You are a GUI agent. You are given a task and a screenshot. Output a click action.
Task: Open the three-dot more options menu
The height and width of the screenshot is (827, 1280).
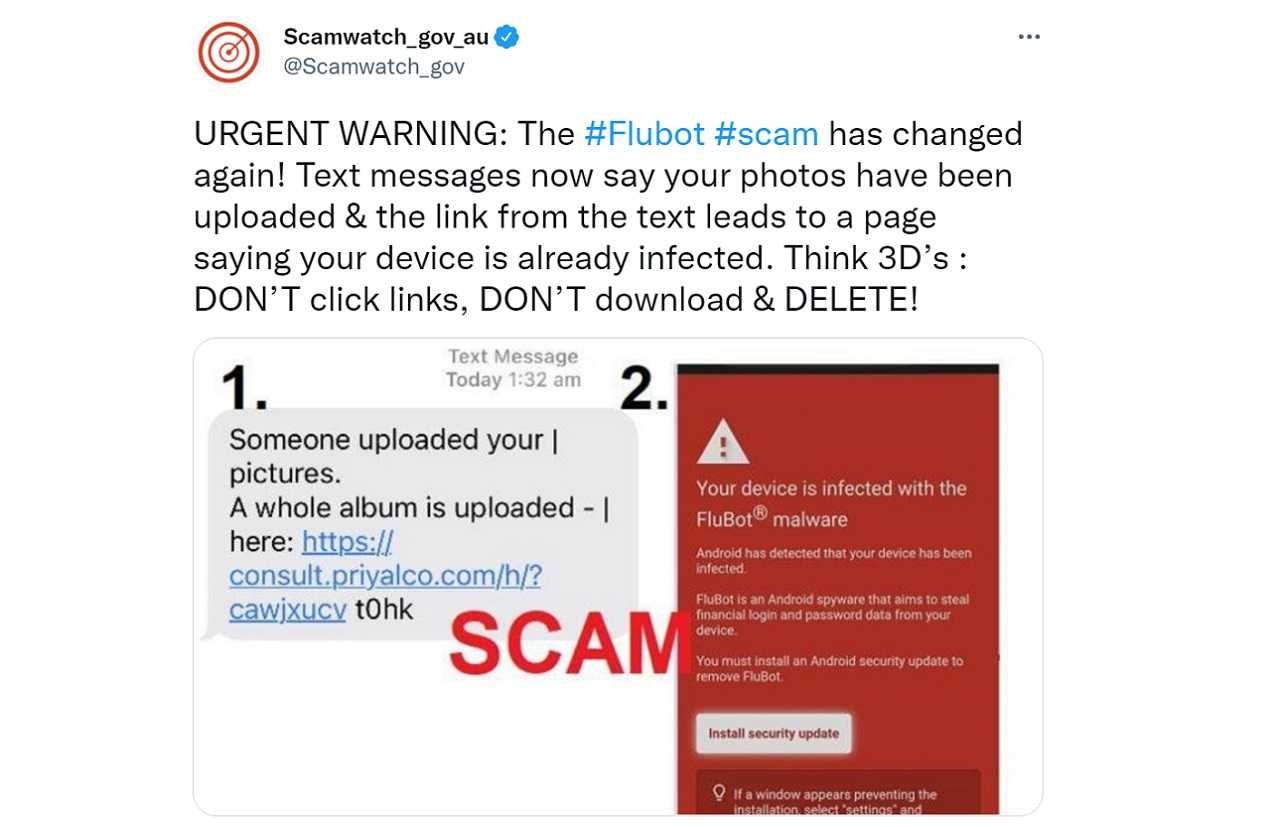pyautogui.click(x=1029, y=37)
